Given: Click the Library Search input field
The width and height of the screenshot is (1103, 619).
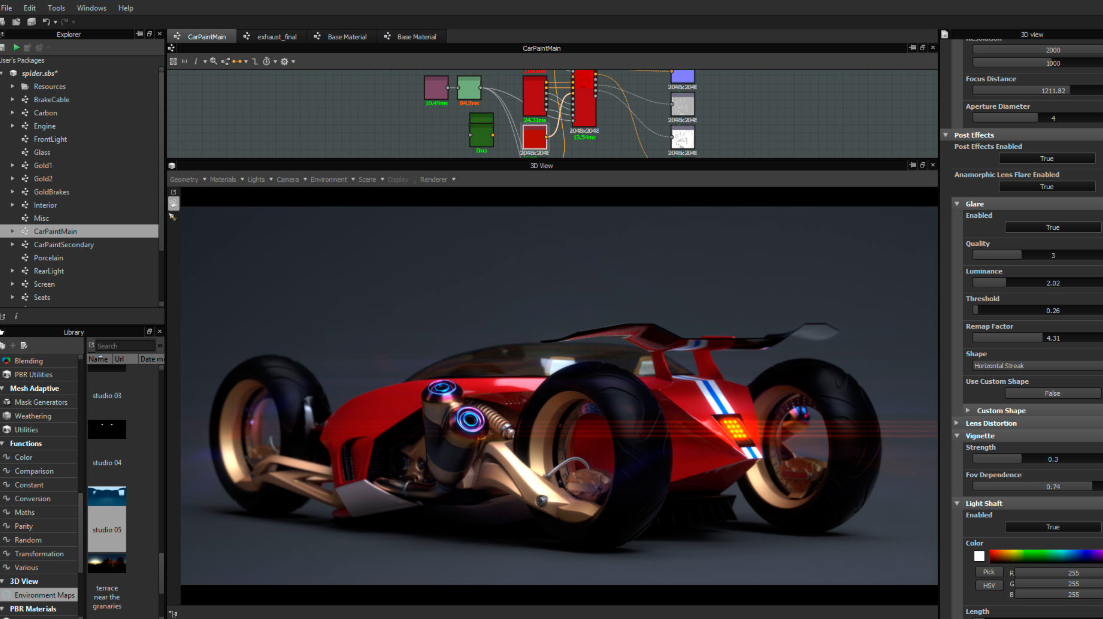Looking at the screenshot, I should 125,345.
